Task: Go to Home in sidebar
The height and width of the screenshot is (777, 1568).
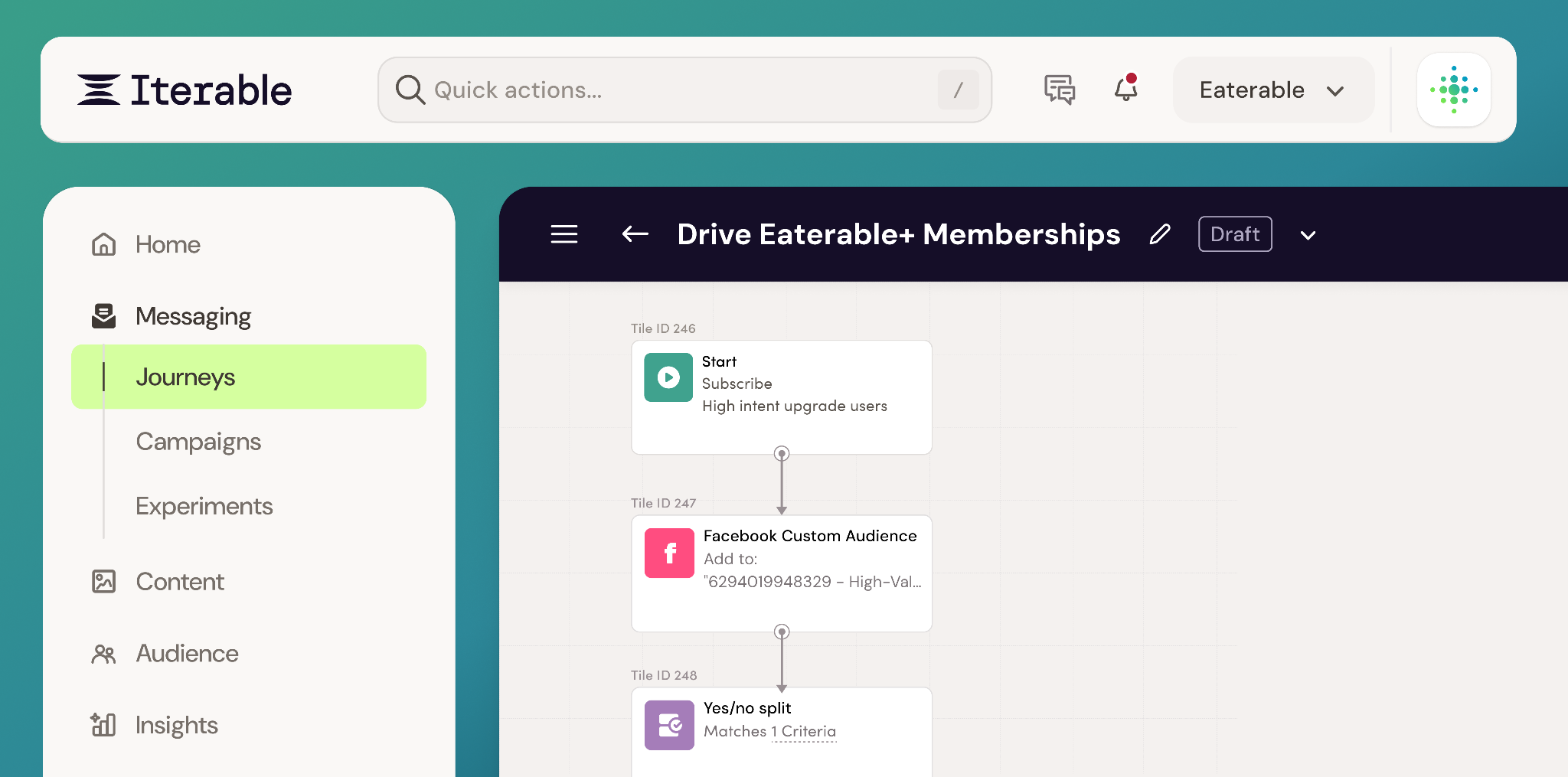Action: 168,244
